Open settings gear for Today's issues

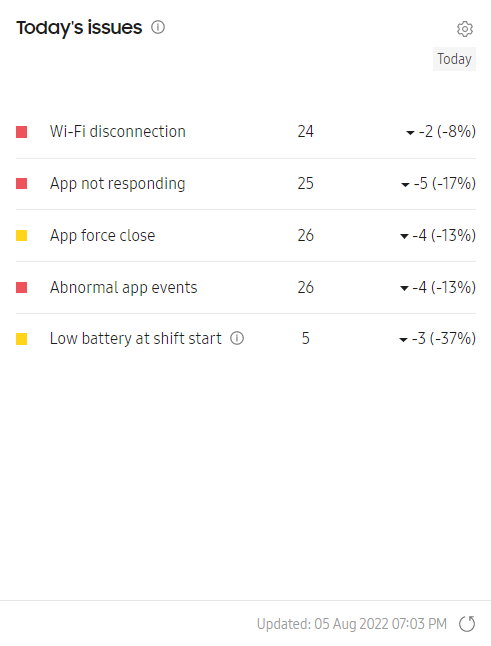coord(465,29)
